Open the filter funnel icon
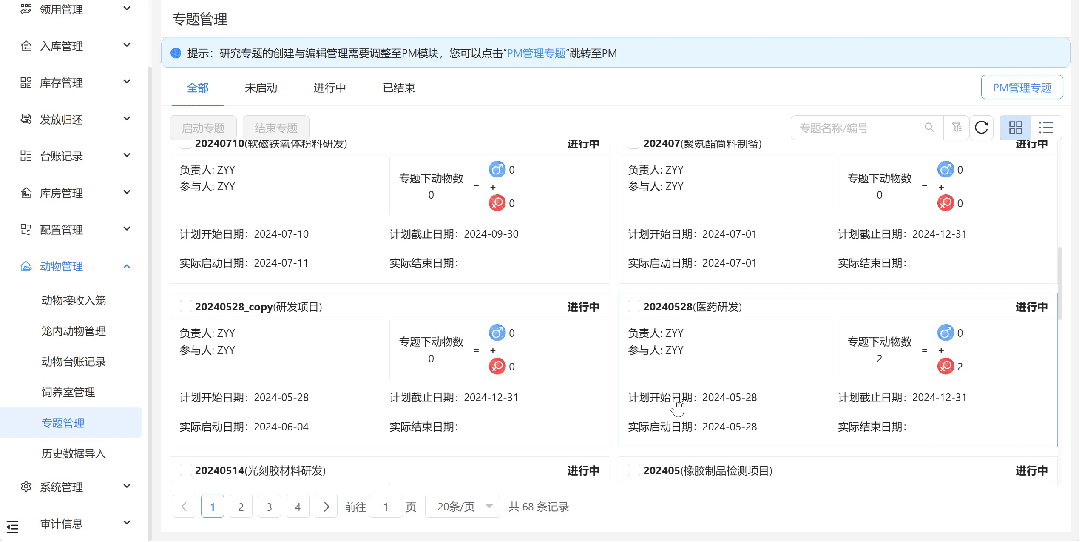The width and height of the screenshot is (1080, 542). (x=957, y=127)
